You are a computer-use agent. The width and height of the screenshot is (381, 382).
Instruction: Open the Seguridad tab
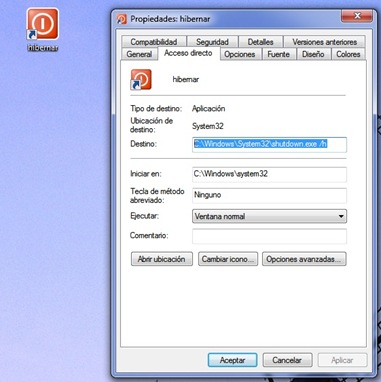212,42
